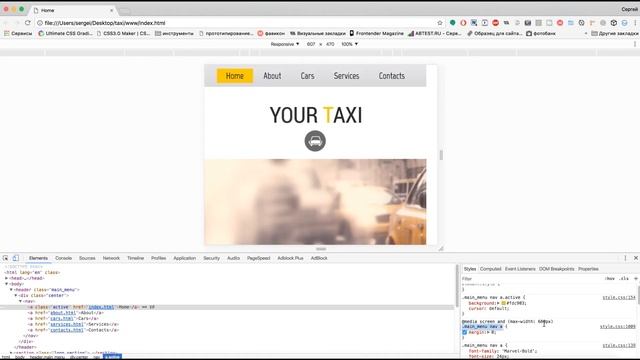Viewport: 640px width, 360px height.
Task: Click the body breadcrumb in DevTools
Action: pos(20,357)
